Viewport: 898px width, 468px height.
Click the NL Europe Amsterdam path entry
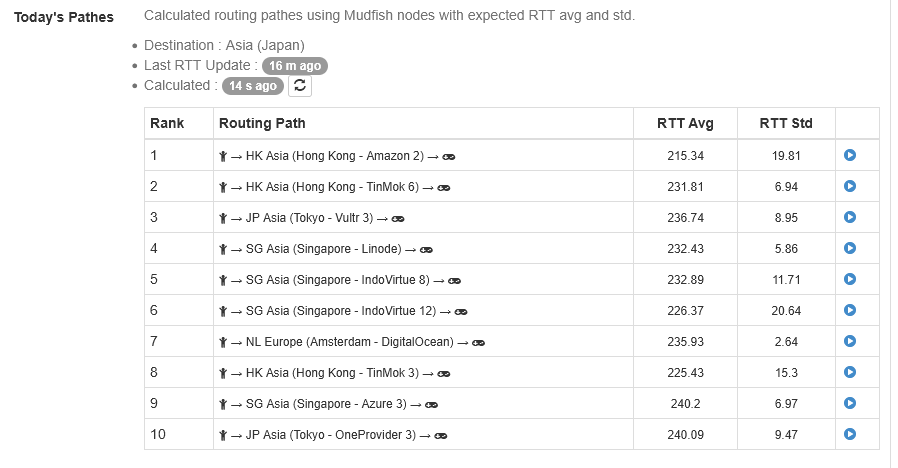coord(349,341)
